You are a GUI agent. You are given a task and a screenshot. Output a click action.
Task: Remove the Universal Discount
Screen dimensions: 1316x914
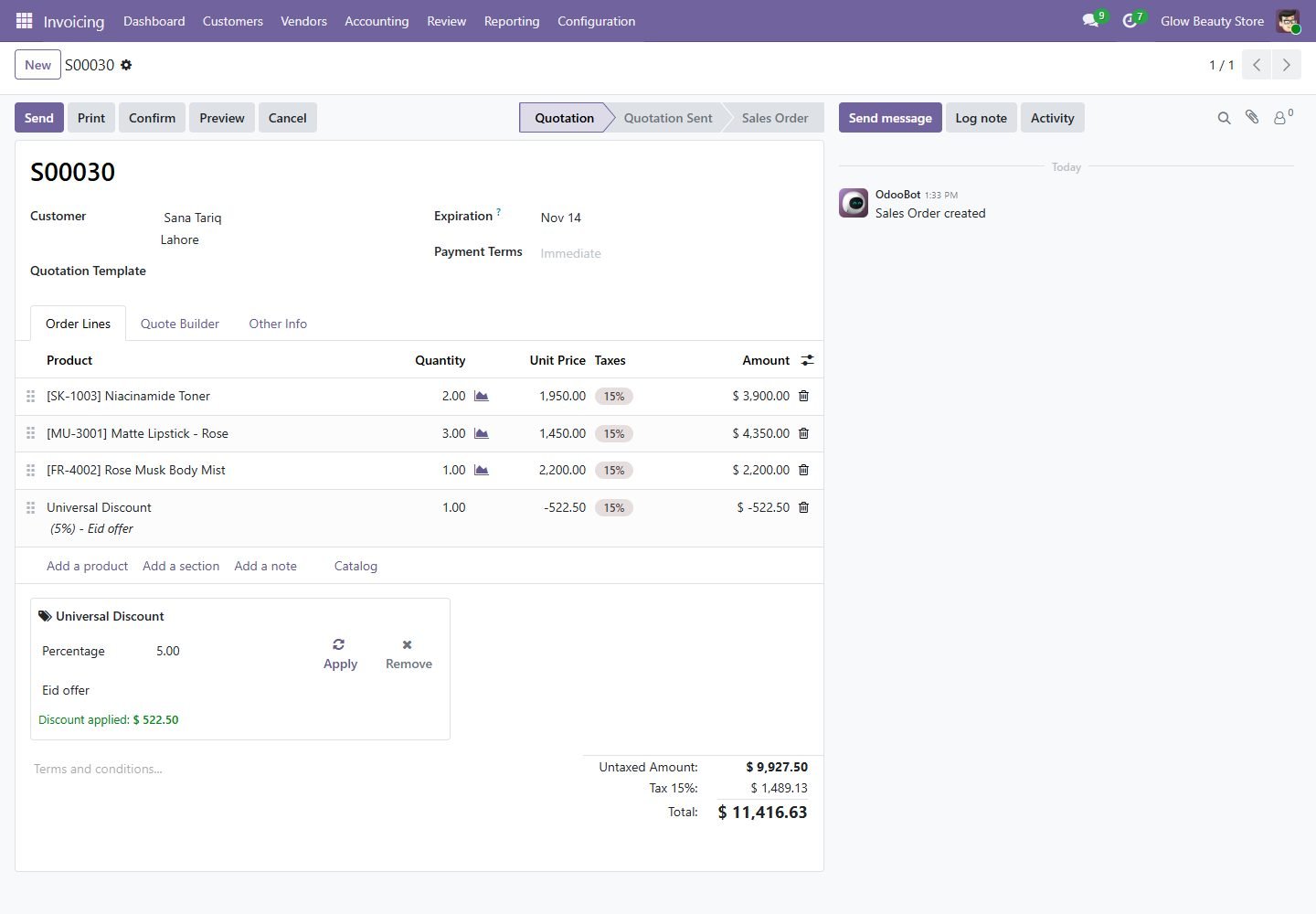tap(409, 654)
